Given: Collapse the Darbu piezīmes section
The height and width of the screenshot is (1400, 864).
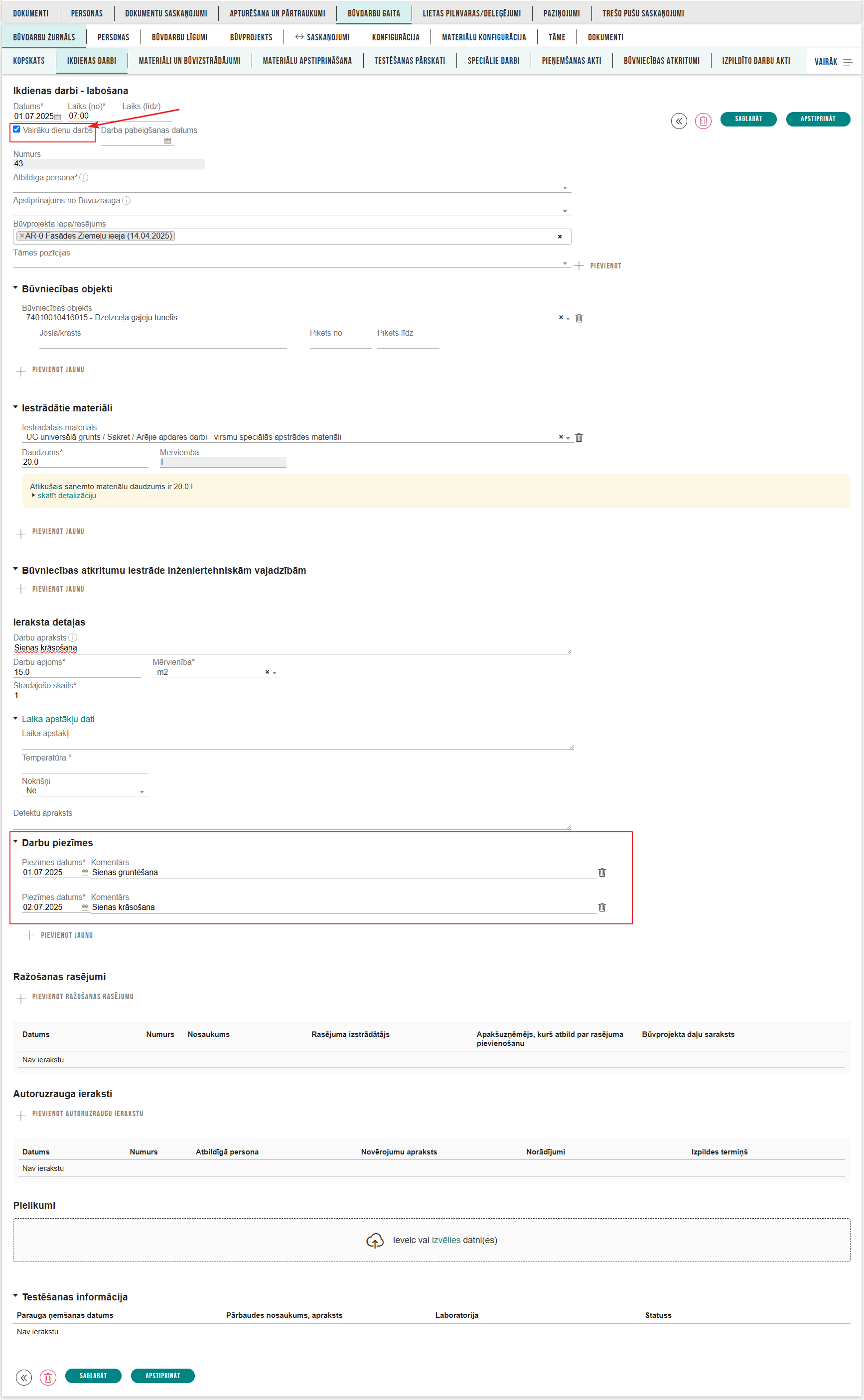Looking at the screenshot, I should click(15, 843).
